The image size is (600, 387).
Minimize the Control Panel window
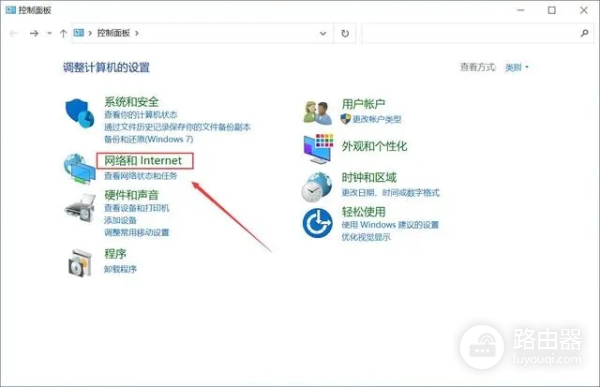[x=520, y=10]
